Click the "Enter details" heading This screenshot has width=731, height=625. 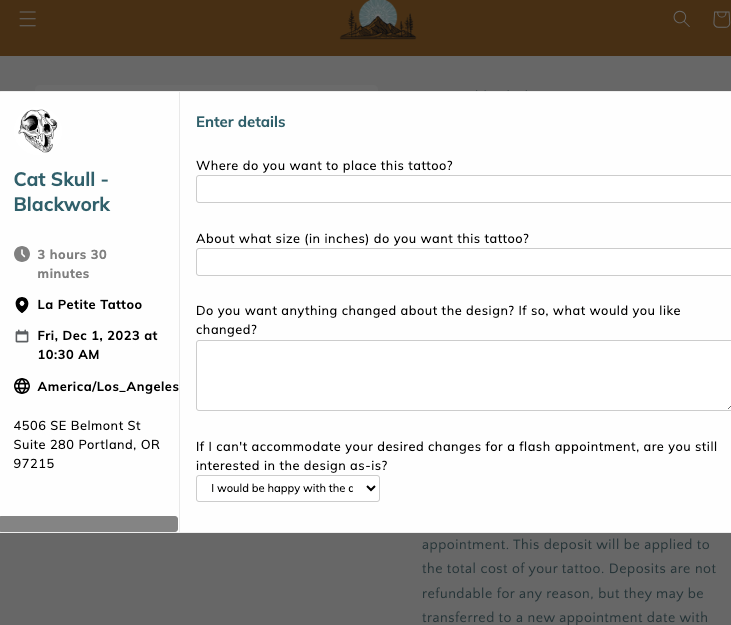click(241, 122)
